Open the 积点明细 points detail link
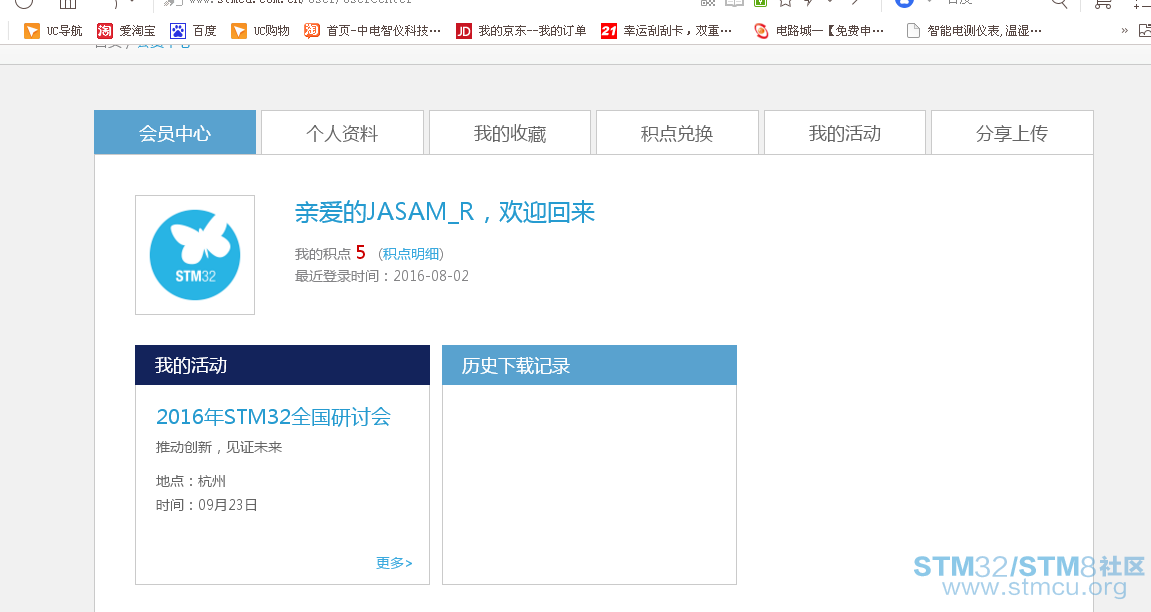This screenshot has width=1151, height=612. click(x=411, y=254)
